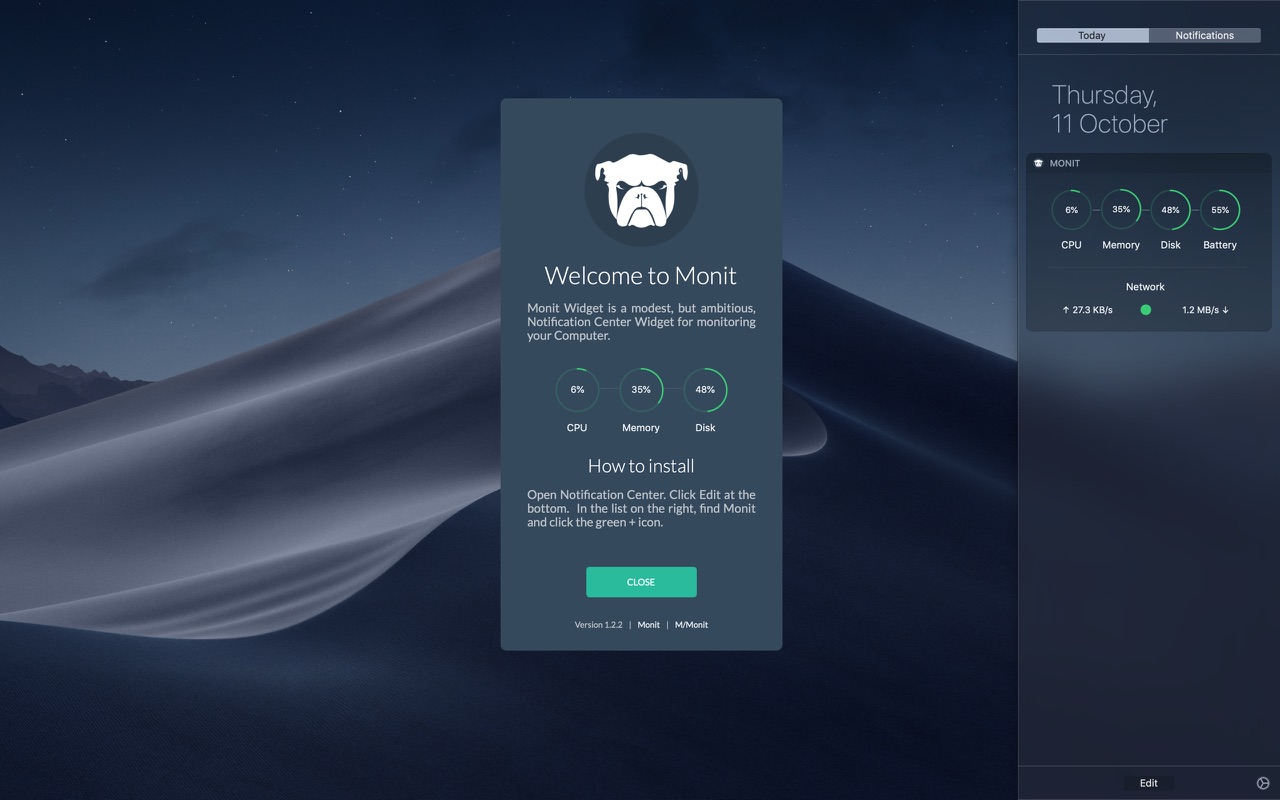The height and width of the screenshot is (800, 1280).
Task: Click the upload arrow beside 27.3 KB/s
Action: coord(1065,310)
